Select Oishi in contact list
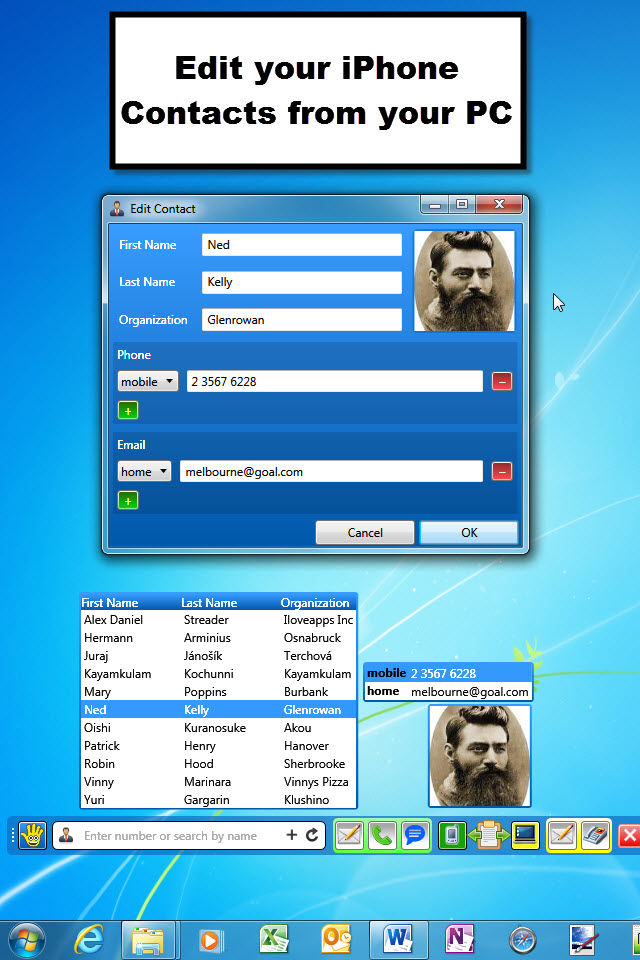The height and width of the screenshot is (960, 640). (x=219, y=728)
